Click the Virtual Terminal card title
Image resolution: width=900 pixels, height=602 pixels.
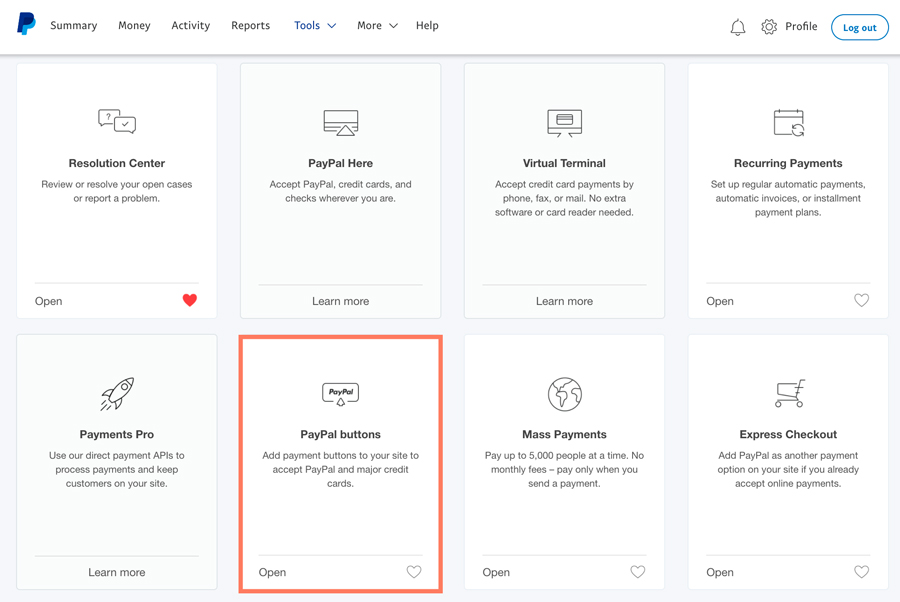(x=564, y=163)
